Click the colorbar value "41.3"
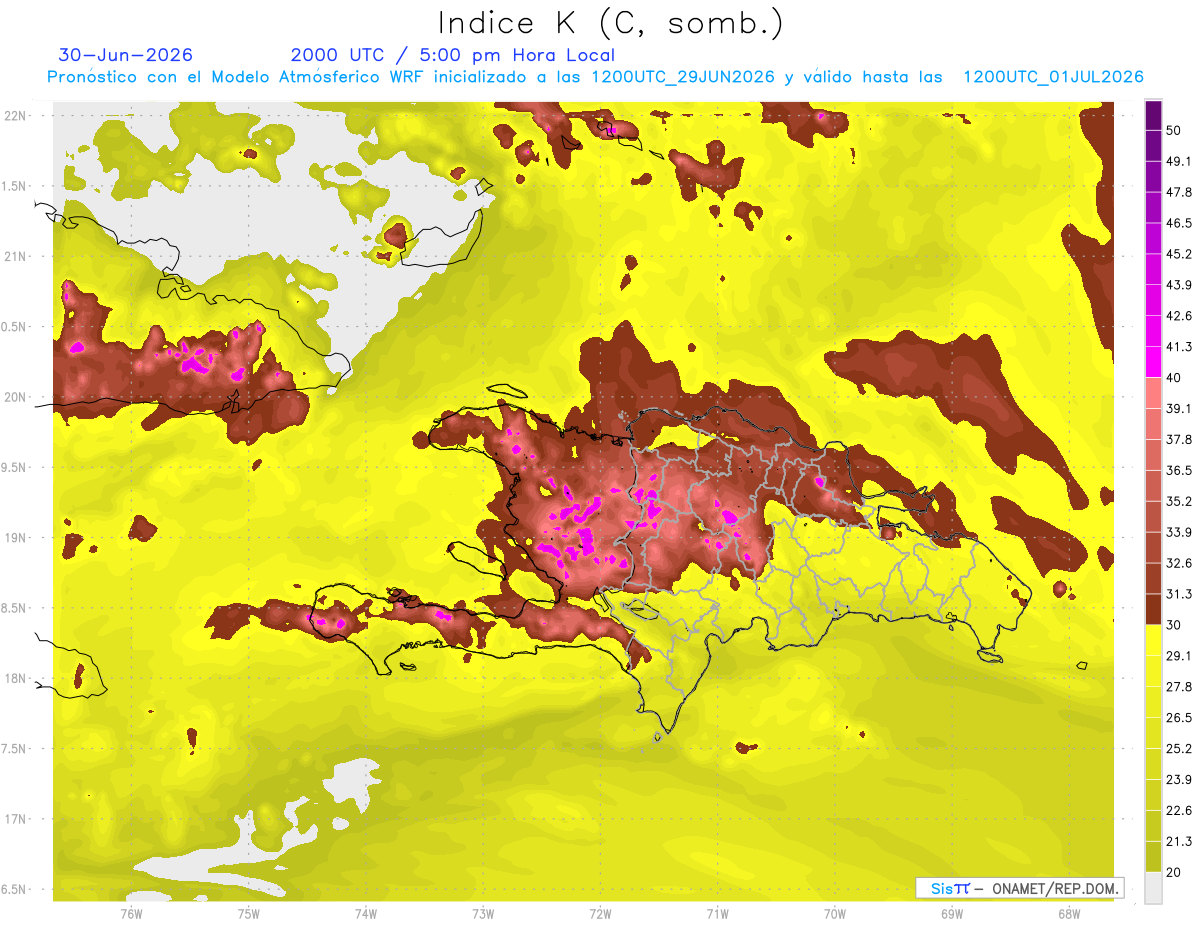1200x927 pixels. click(1179, 347)
